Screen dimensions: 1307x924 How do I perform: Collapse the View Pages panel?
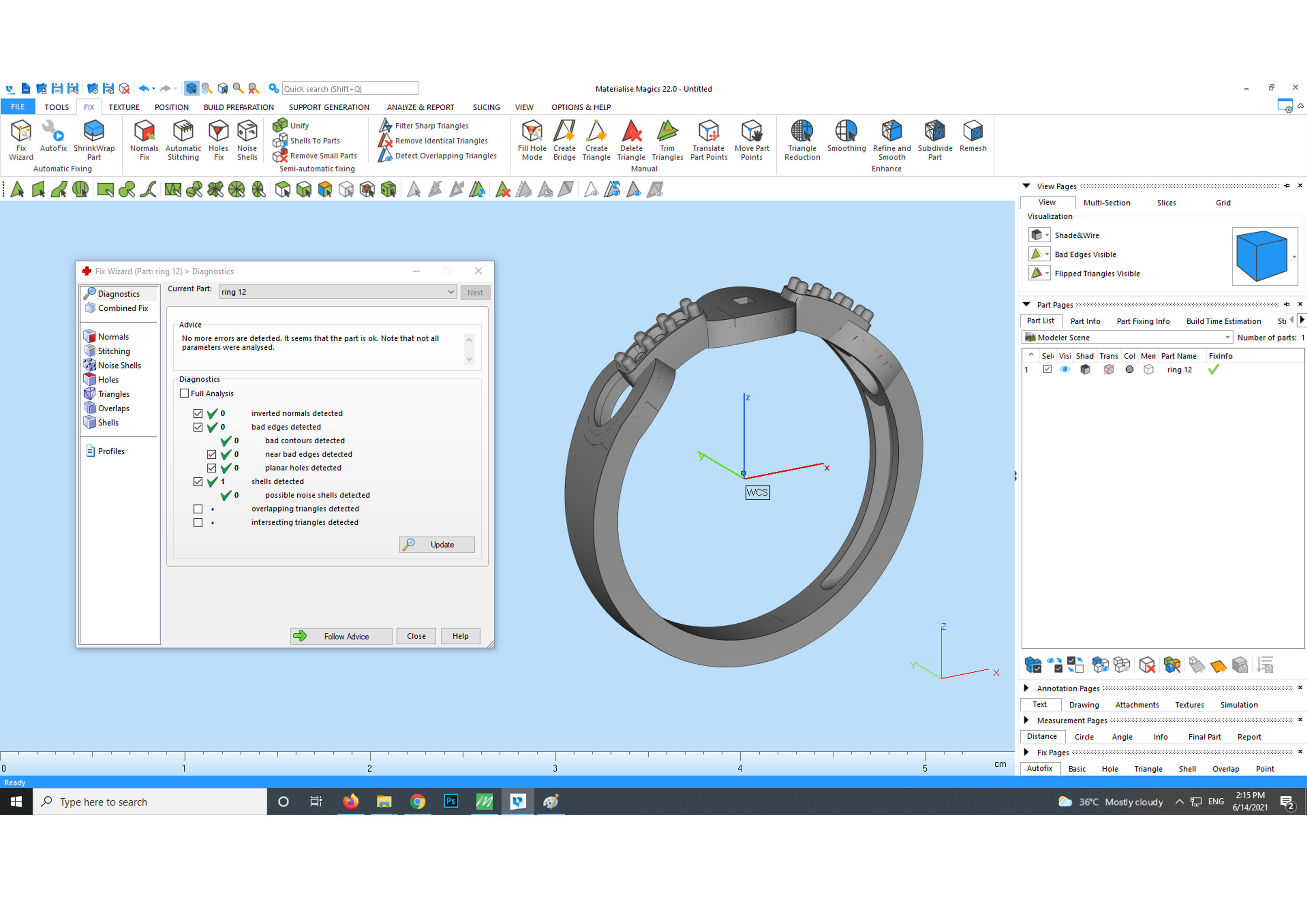tap(1026, 186)
